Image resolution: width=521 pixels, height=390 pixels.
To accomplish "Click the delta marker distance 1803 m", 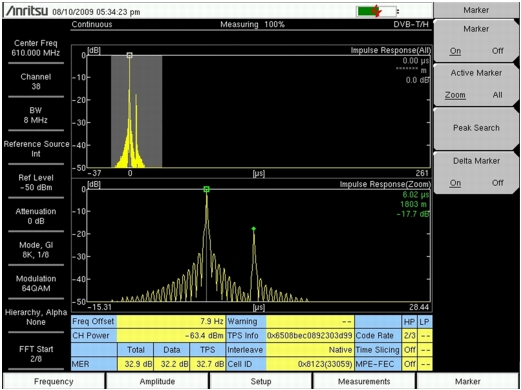I will tap(413, 204).
